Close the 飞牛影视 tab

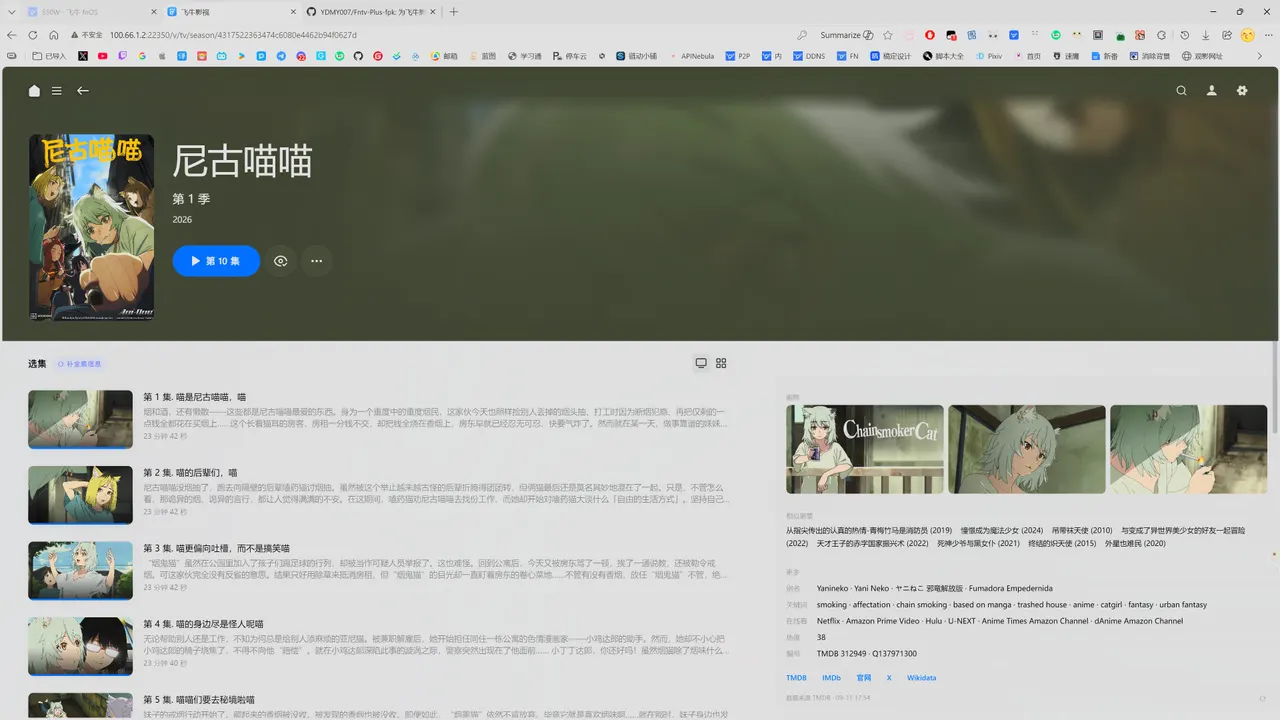click(293, 12)
